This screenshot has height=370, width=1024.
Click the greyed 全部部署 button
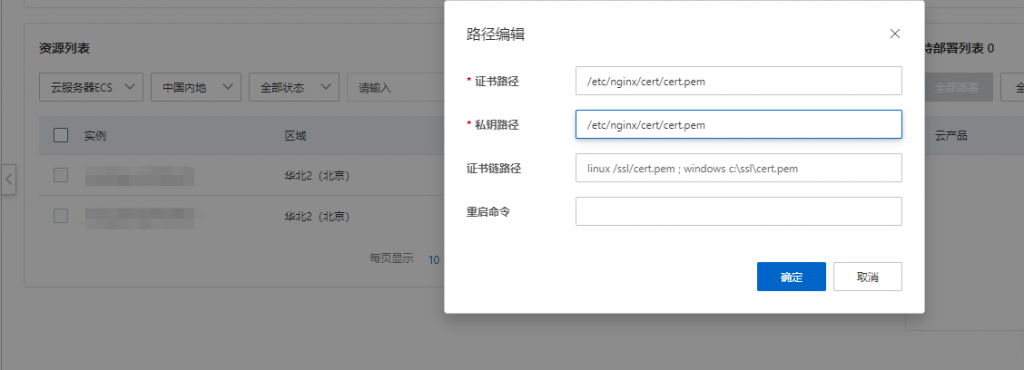pos(958,87)
